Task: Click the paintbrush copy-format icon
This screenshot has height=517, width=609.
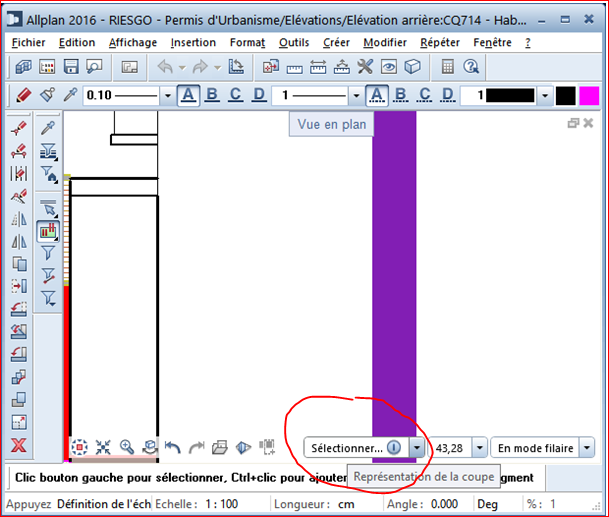Action: point(47,95)
